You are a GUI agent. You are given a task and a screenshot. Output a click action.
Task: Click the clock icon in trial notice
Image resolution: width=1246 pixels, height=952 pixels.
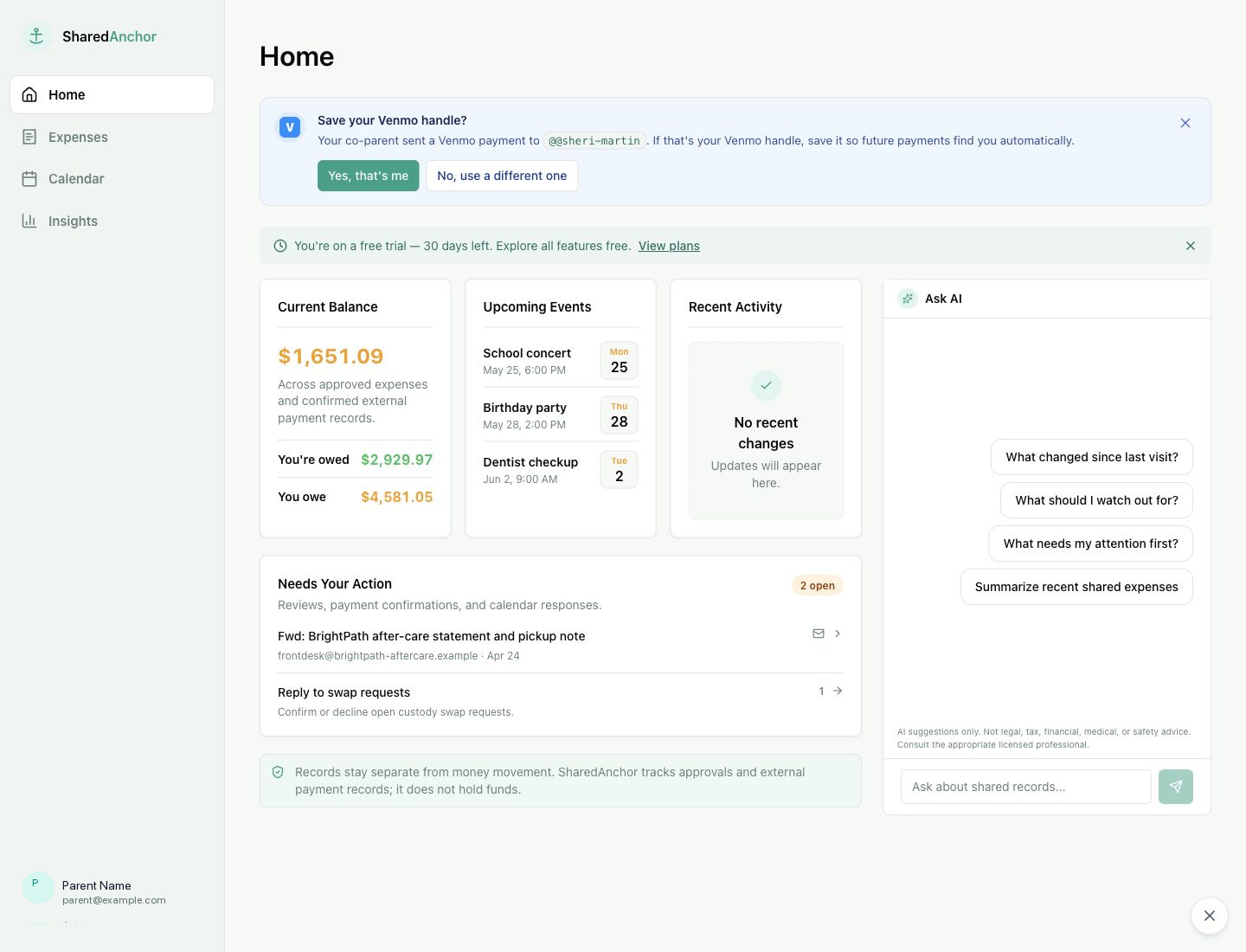[280, 246]
